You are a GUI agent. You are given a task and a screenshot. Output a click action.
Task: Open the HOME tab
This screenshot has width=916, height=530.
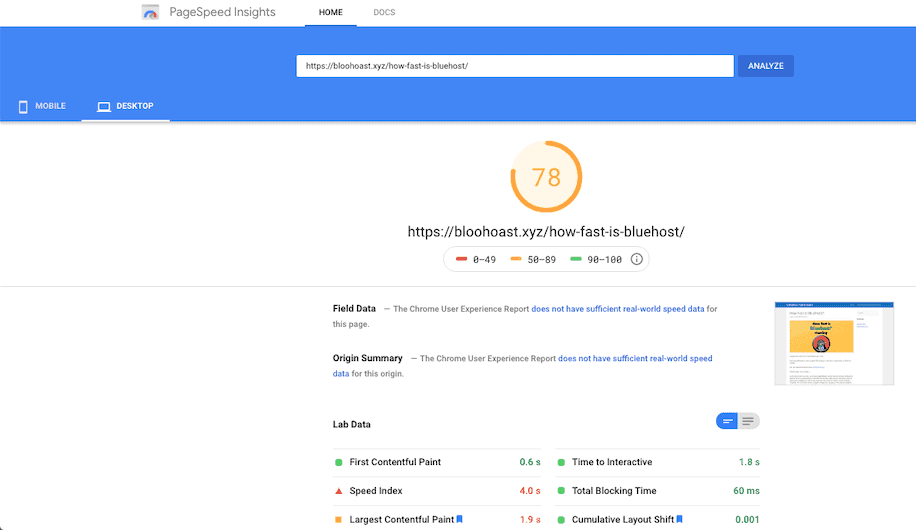click(x=330, y=13)
